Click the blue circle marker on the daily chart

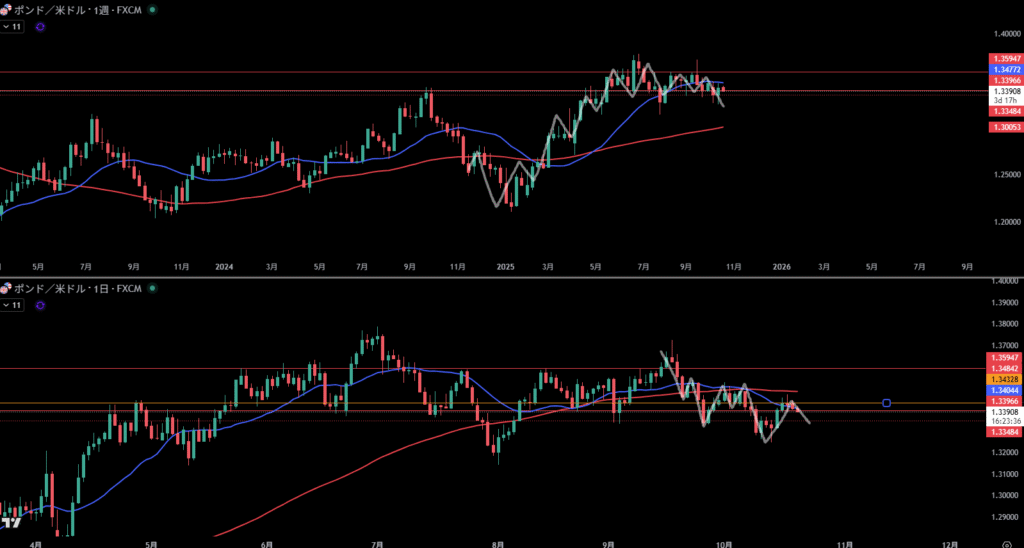tap(887, 403)
